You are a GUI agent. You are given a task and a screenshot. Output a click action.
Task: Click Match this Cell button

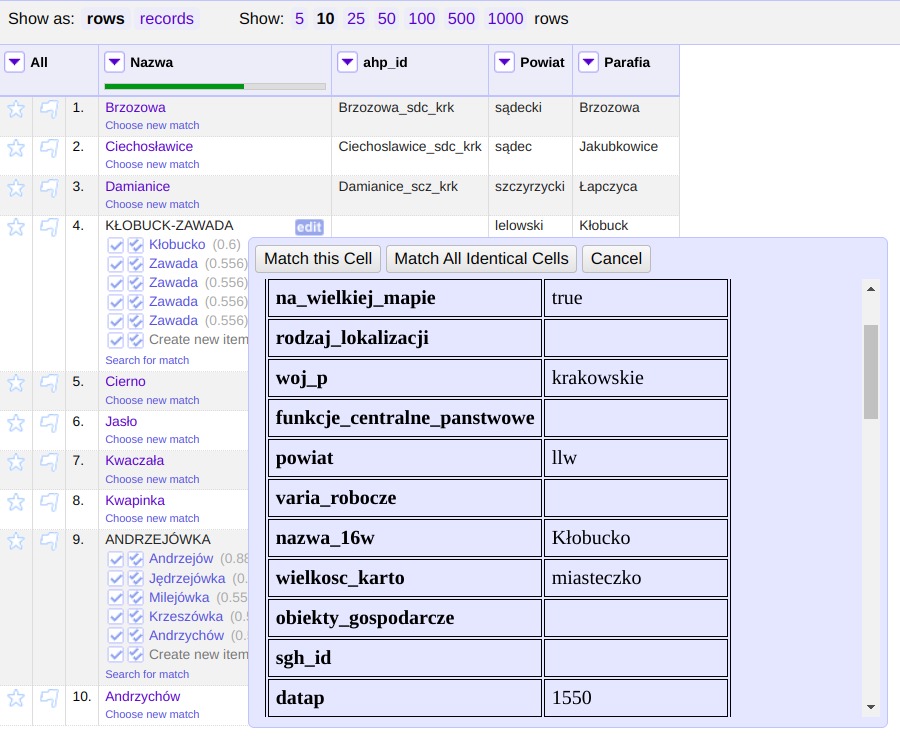pos(318,259)
